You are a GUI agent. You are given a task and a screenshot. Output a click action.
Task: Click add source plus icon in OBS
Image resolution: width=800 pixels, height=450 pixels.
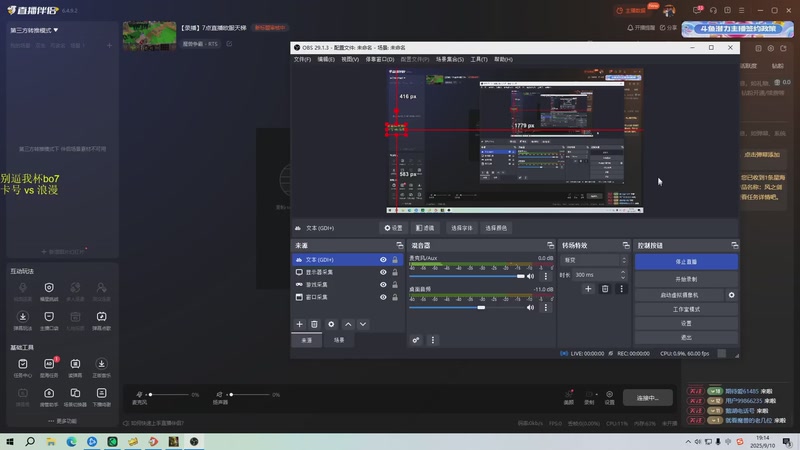tap(299, 324)
